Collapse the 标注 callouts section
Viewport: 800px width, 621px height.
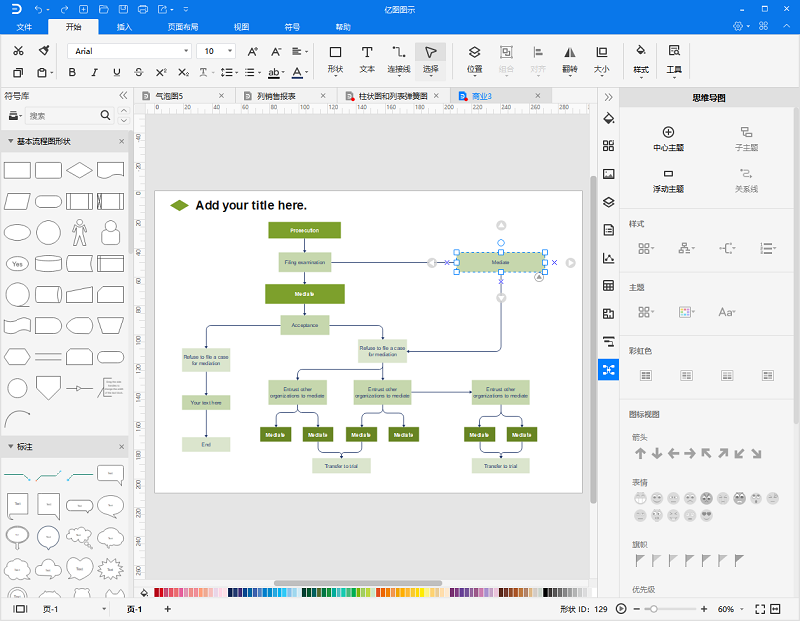10,446
